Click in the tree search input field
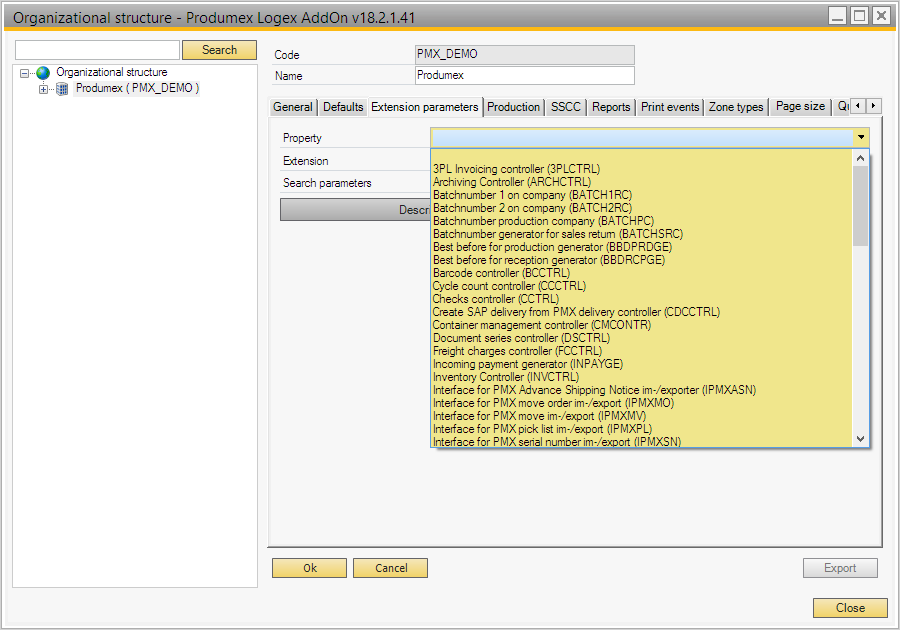 tap(97, 50)
